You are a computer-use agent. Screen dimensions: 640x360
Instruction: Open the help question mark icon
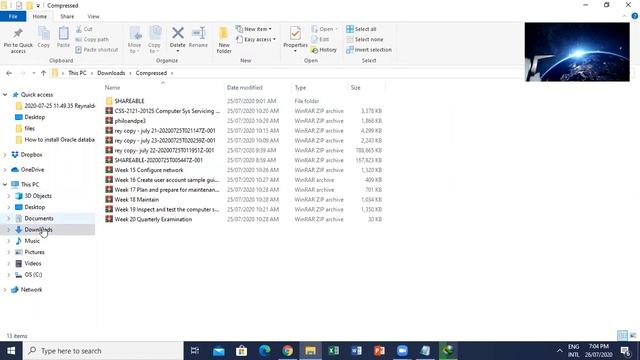[635, 16]
